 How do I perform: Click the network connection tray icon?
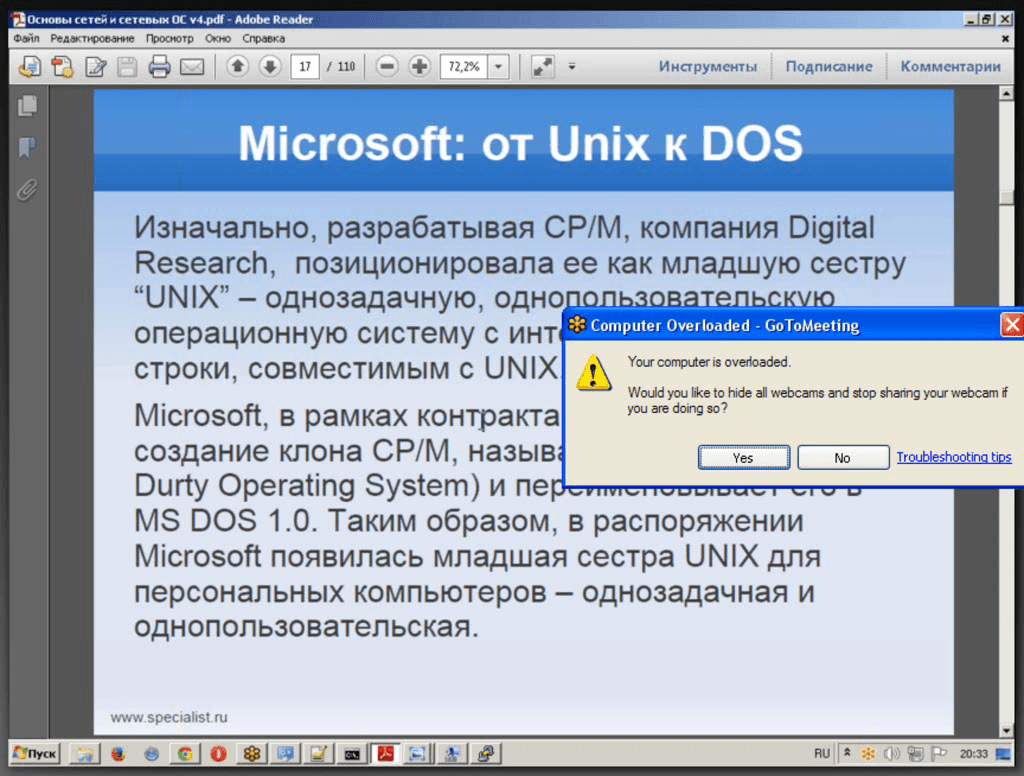pos(916,754)
